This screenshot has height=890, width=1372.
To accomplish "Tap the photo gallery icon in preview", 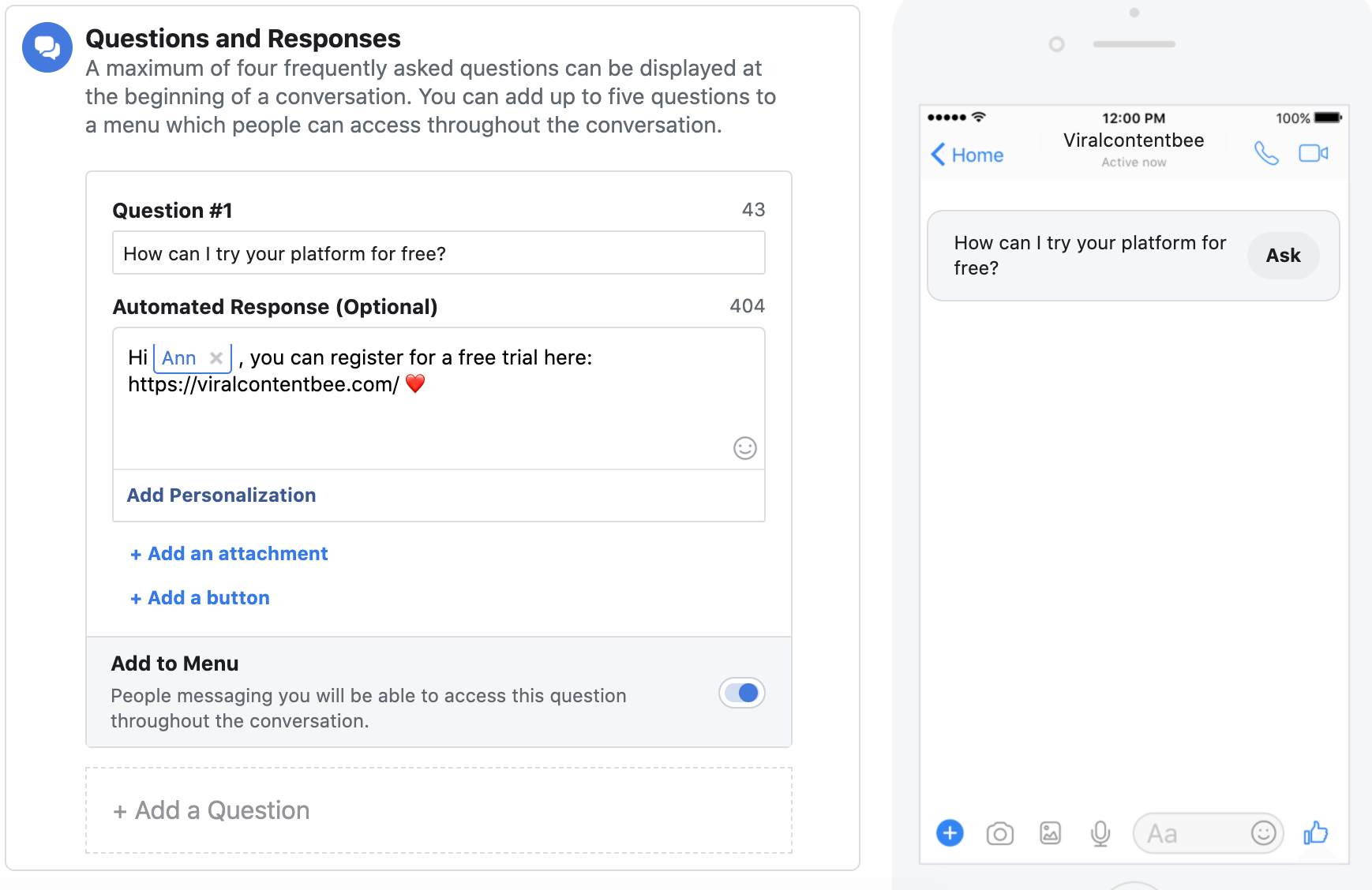I will click(x=1050, y=833).
